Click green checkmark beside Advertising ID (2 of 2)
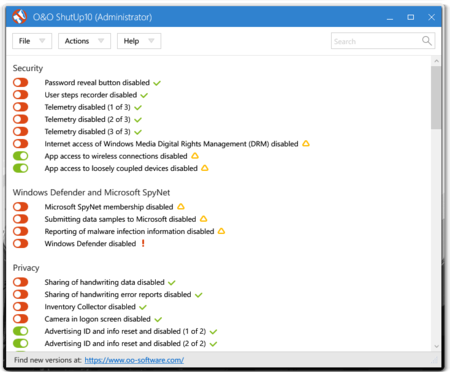 point(214,344)
